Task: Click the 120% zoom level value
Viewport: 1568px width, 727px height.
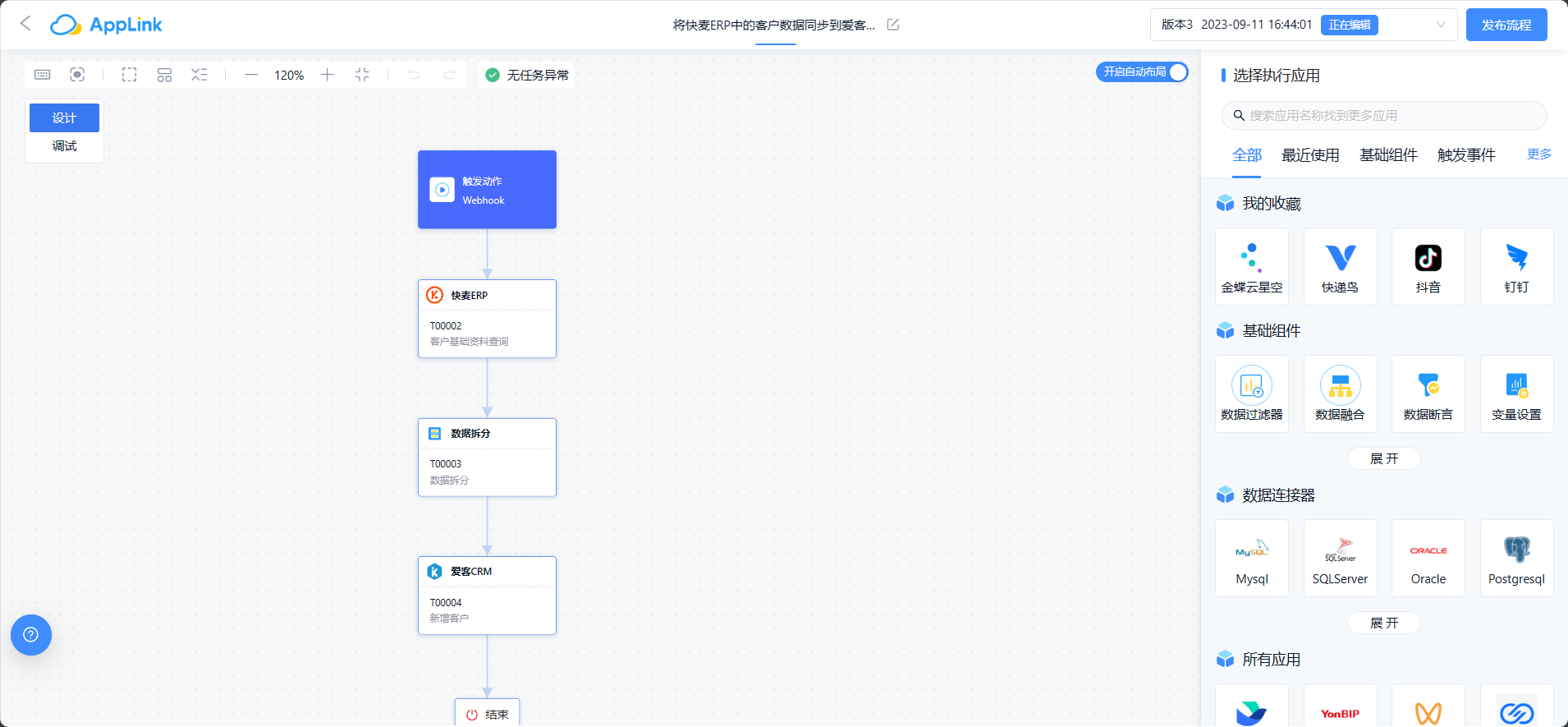Action: point(289,75)
